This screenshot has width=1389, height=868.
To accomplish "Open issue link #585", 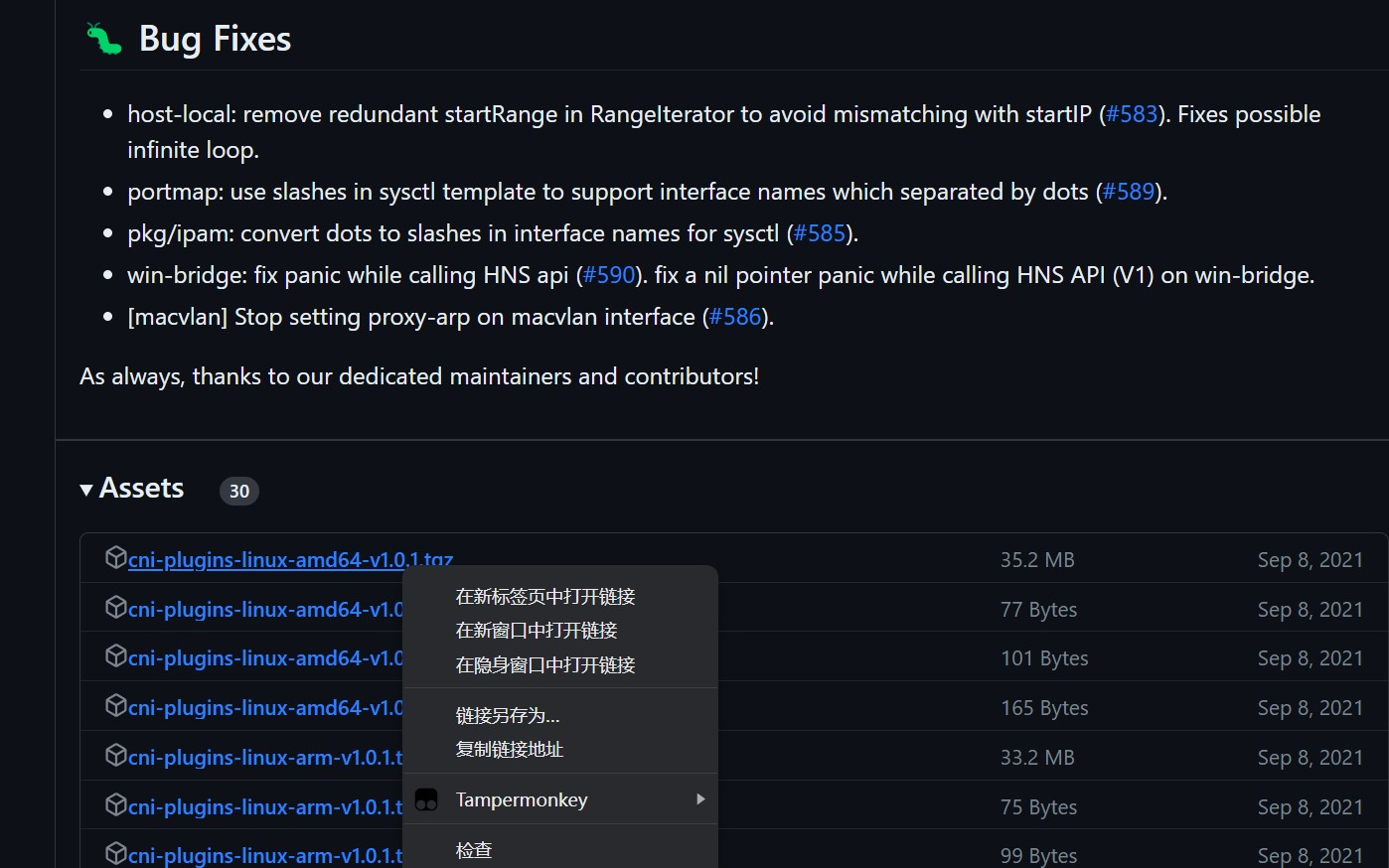I will pyautogui.click(x=820, y=233).
